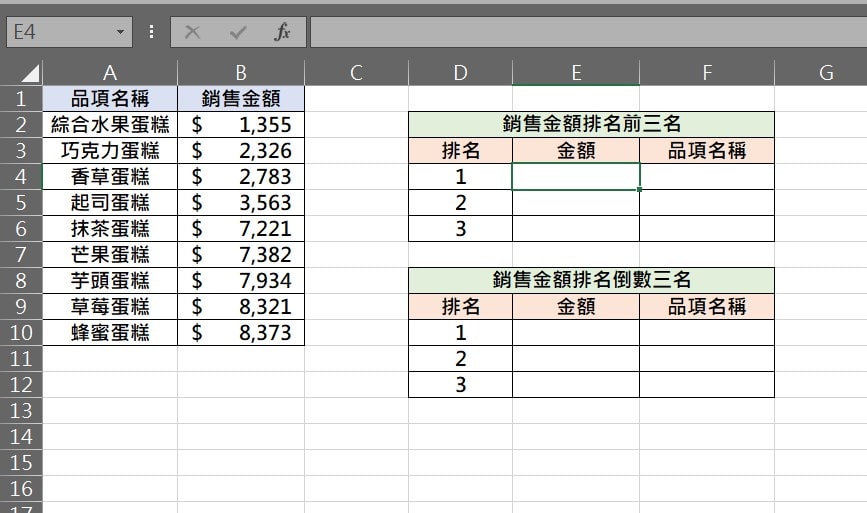867x513 pixels.
Task: Click the selected empty cell E4
Action: (576, 177)
